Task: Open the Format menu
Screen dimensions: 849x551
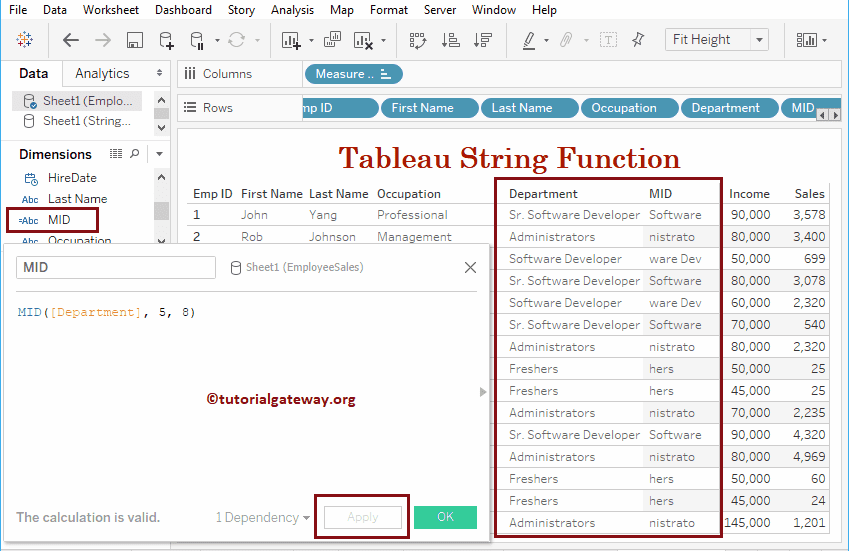Action: [x=389, y=10]
